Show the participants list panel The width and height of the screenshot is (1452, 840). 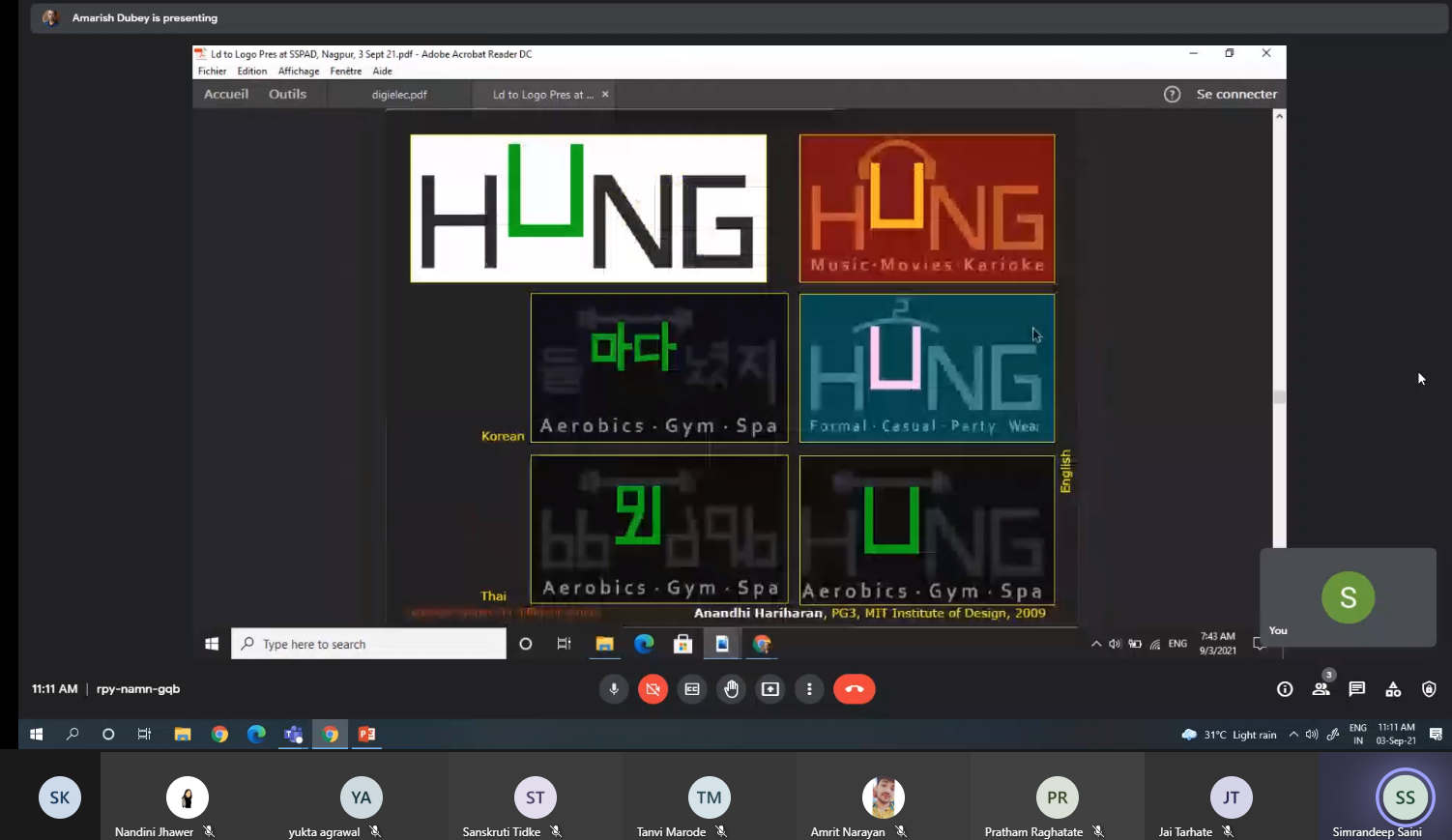[1321, 689]
